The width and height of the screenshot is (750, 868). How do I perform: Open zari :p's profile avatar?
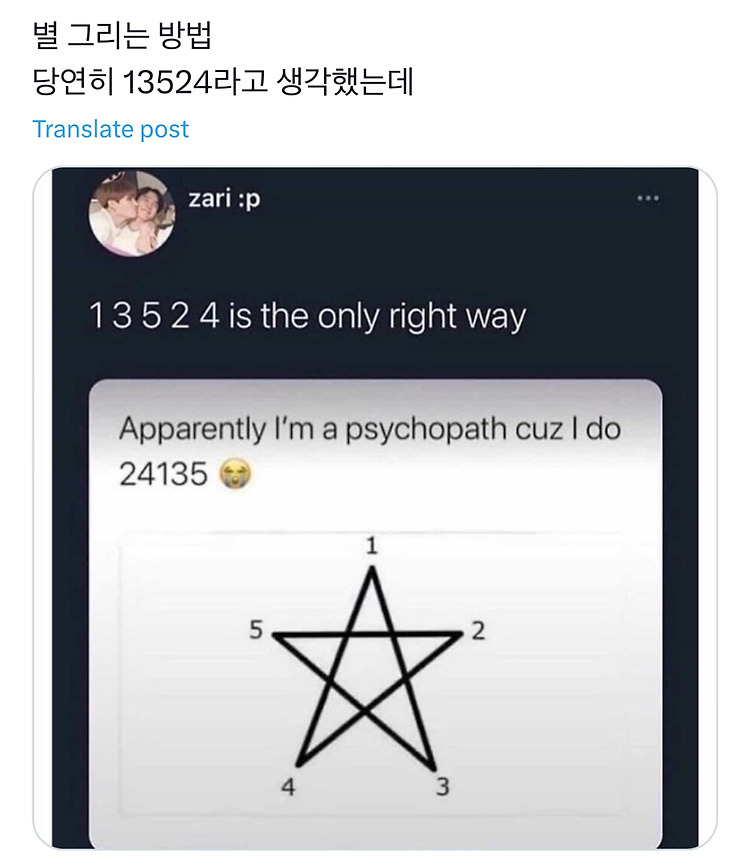tap(132, 213)
